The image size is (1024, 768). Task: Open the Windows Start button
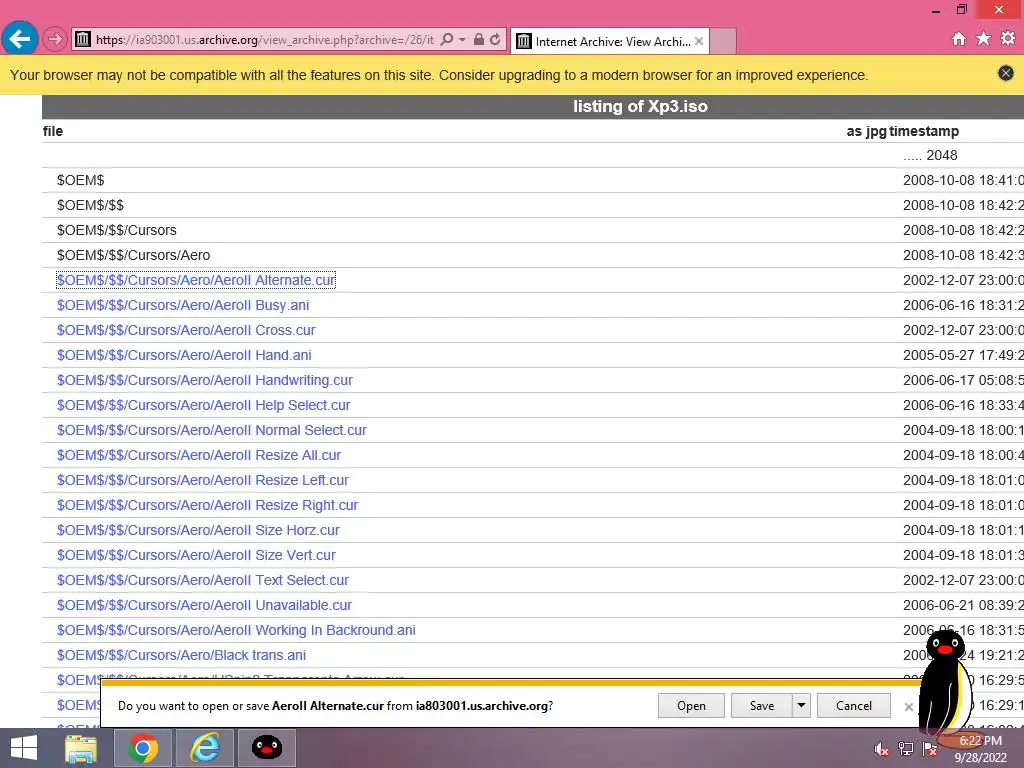[x=24, y=748]
